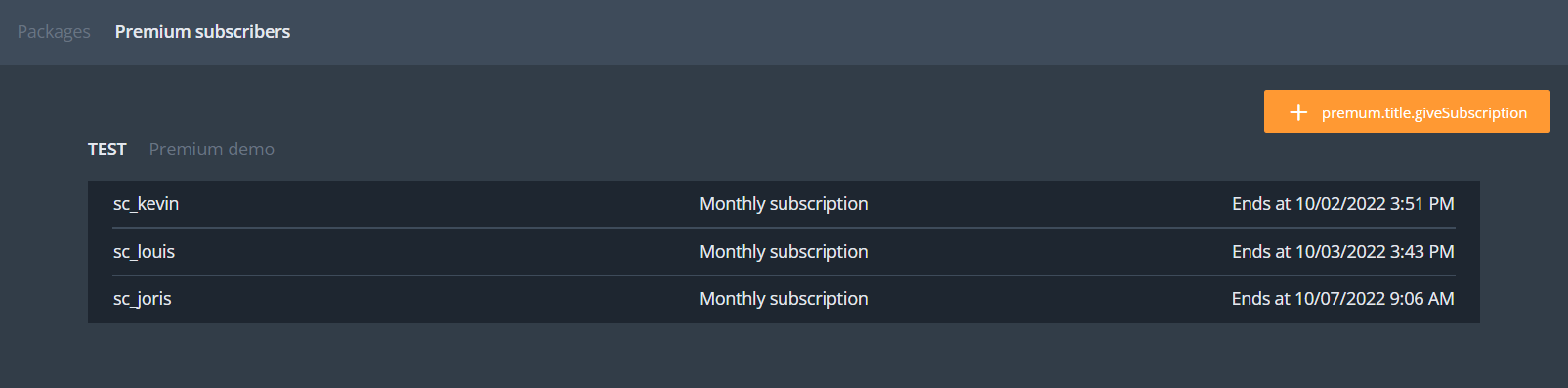Open the sc_louis subscriber entry
The width and height of the screenshot is (1568, 388).
[x=144, y=252]
